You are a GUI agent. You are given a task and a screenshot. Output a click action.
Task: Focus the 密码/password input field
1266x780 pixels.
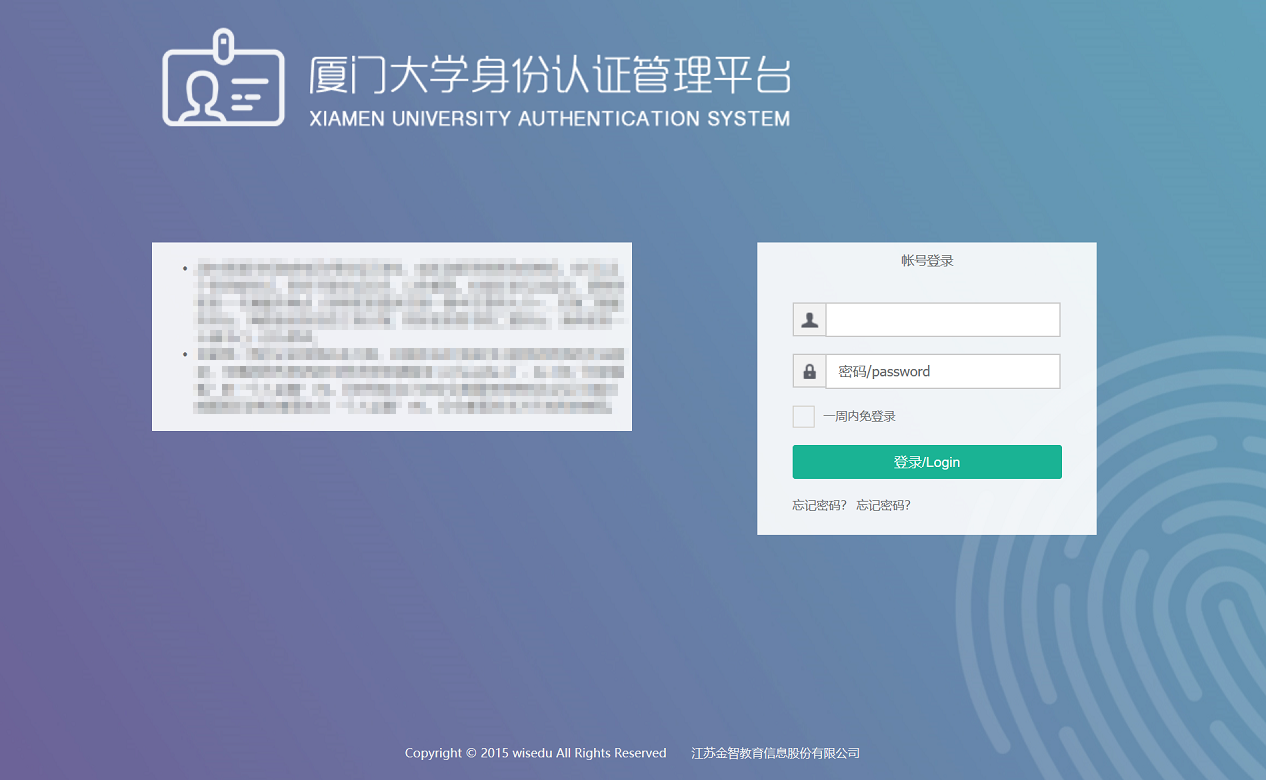(942, 371)
